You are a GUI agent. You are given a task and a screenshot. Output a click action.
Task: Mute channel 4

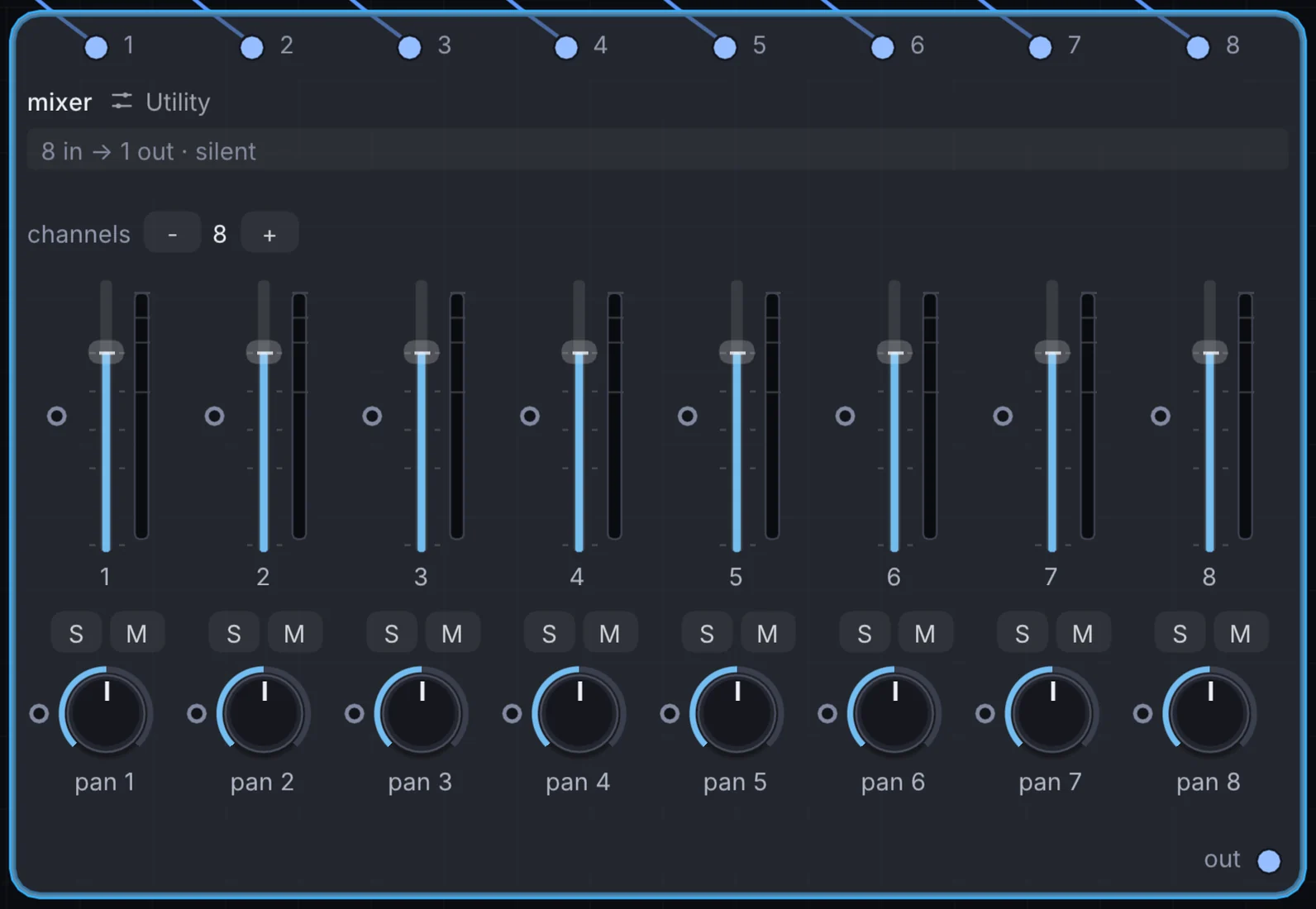(609, 633)
